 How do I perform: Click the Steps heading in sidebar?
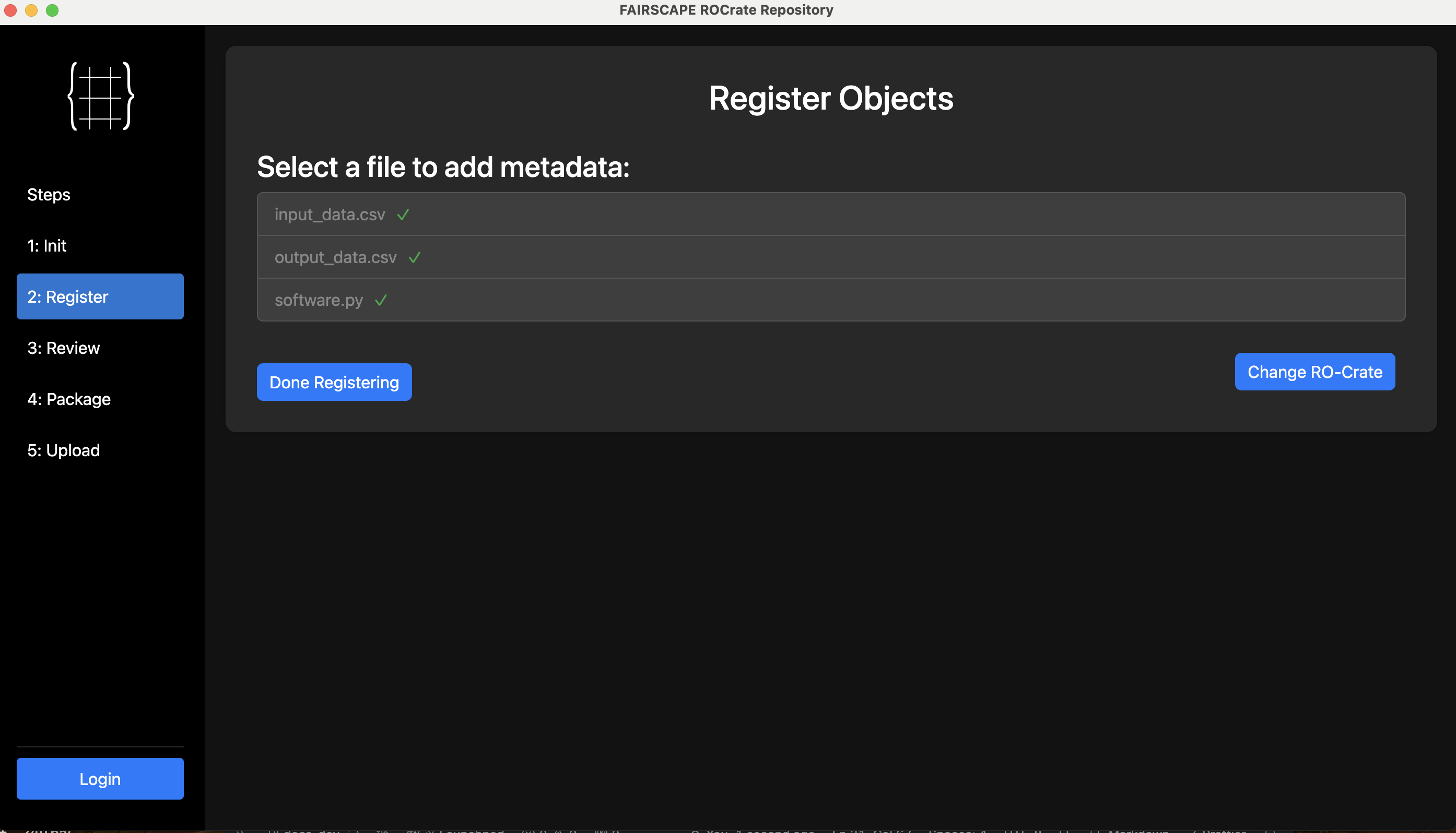(x=49, y=195)
